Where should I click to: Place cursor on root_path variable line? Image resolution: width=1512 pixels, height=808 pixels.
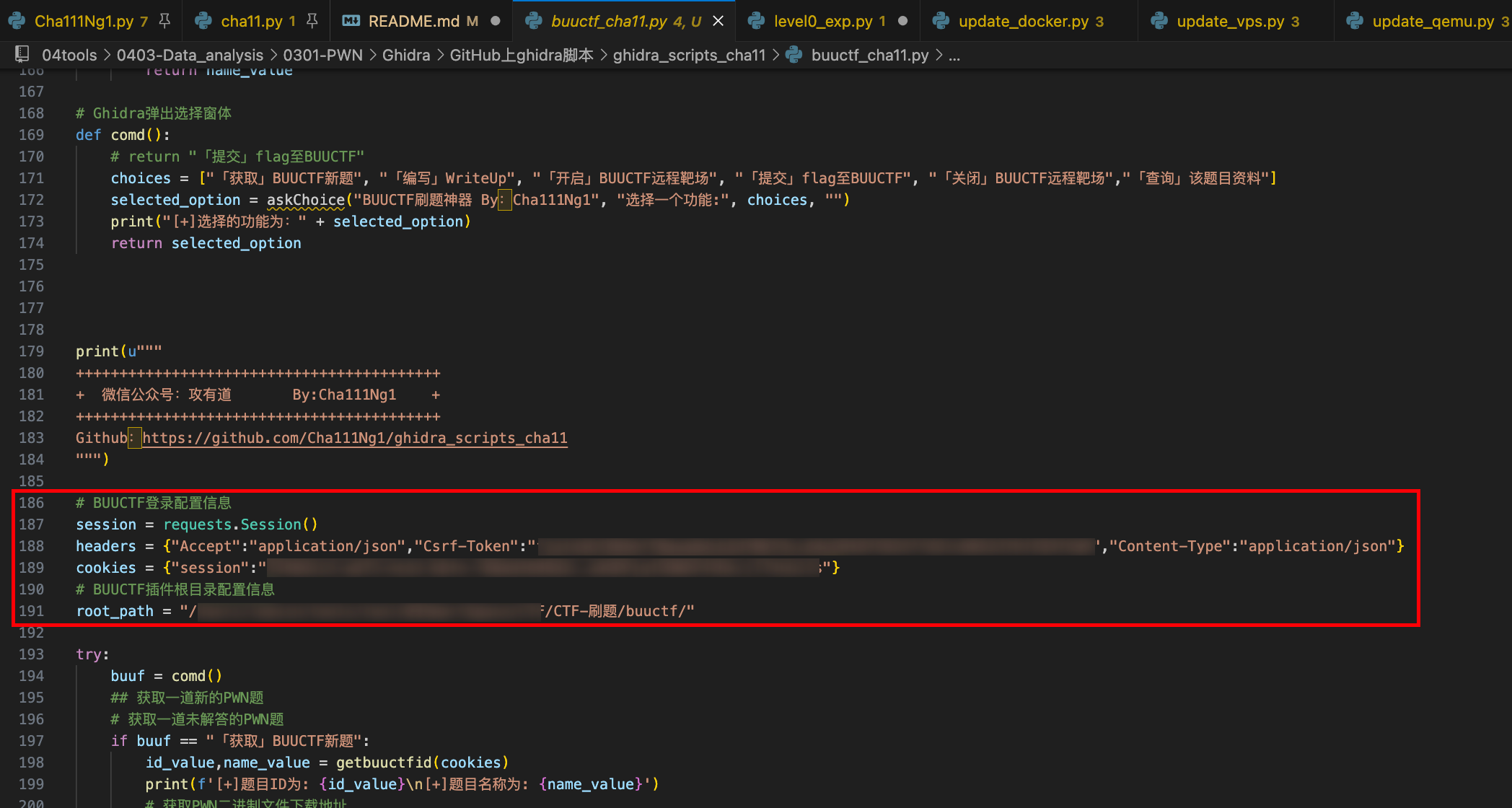point(115,611)
